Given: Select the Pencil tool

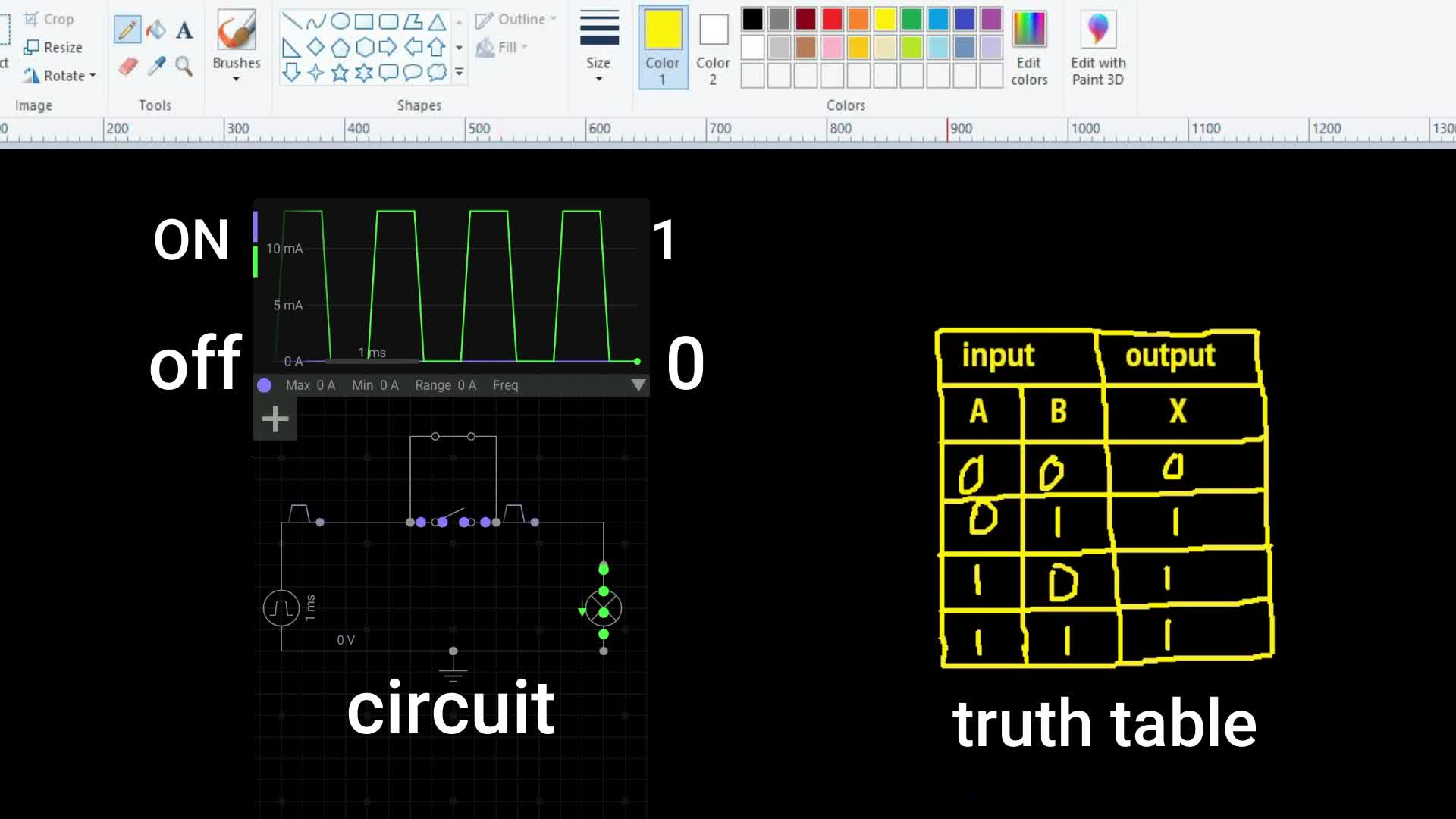Looking at the screenshot, I should click(x=127, y=30).
